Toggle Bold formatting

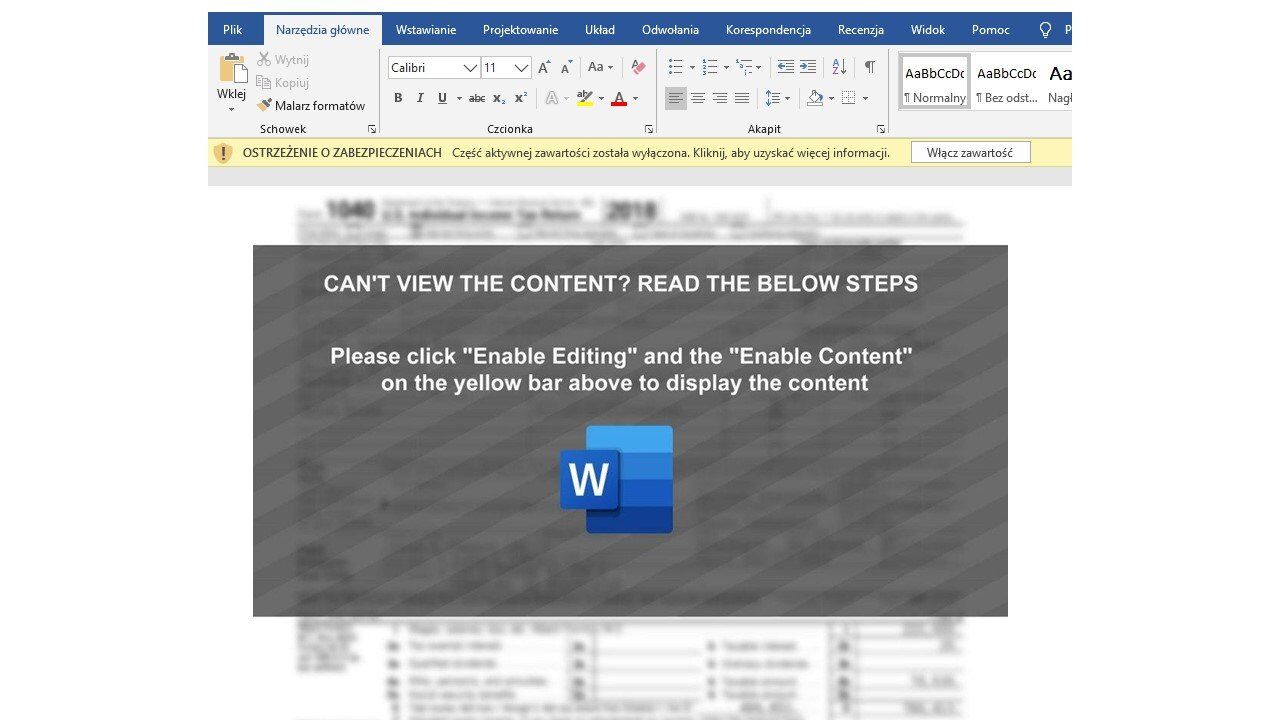click(398, 98)
